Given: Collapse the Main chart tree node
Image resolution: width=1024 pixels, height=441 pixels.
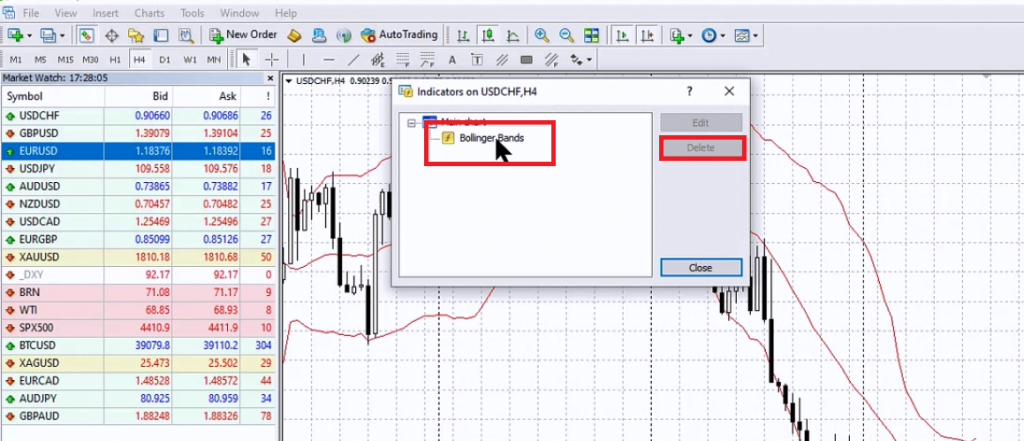Looking at the screenshot, I should pos(411,122).
